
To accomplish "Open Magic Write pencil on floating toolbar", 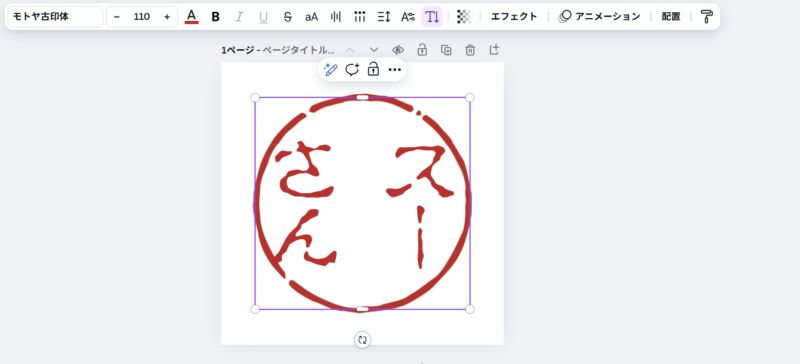I will tap(331, 69).
